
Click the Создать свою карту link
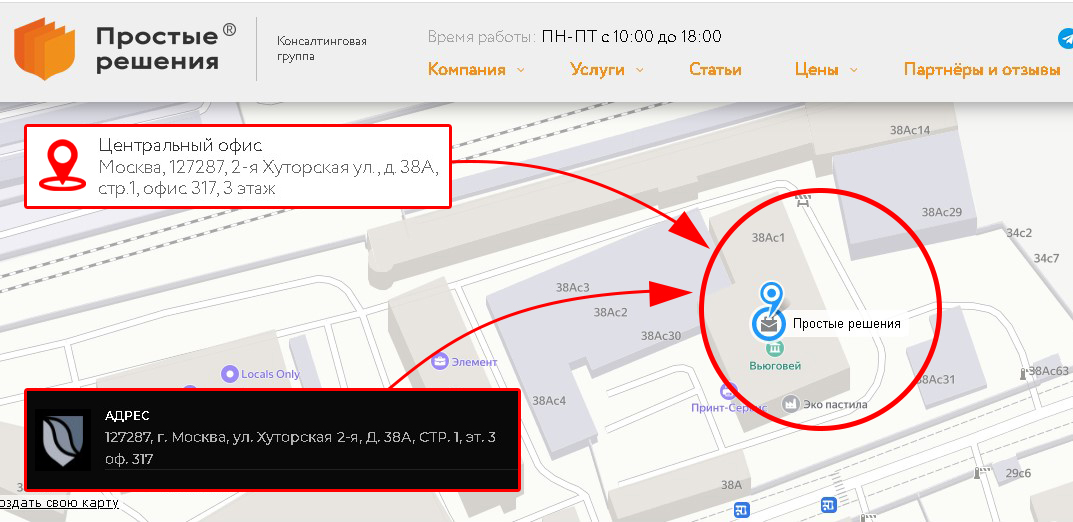59,503
